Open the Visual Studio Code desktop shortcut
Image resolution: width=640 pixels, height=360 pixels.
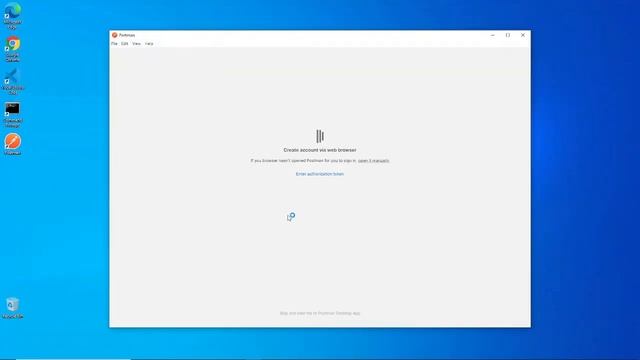[13, 81]
